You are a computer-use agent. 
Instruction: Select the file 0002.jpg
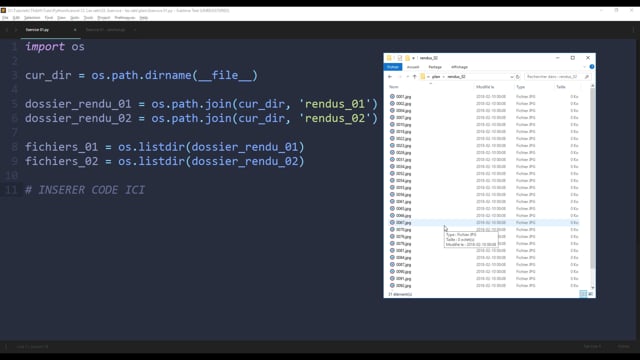403,104
